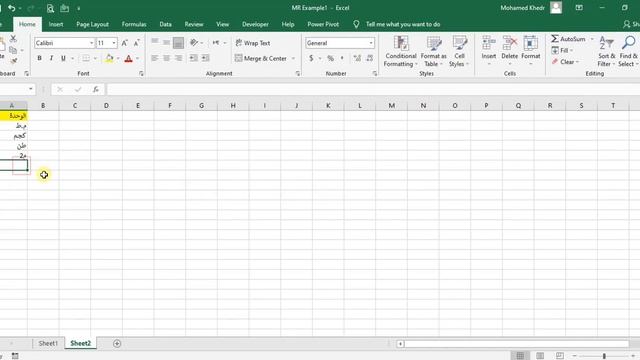This screenshot has width=640, height=360.
Task: Expand the Name Box dropdown arrow
Action: coord(31,89)
